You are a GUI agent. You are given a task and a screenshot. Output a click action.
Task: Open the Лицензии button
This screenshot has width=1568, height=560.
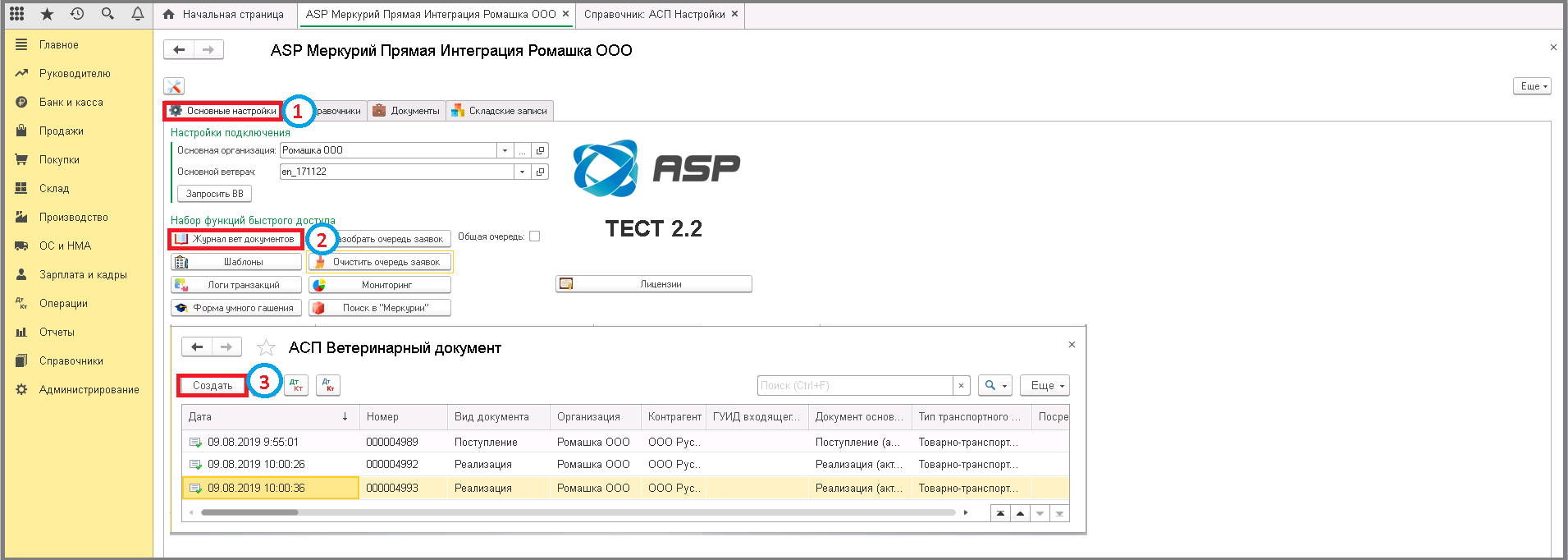[x=654, y=284]
